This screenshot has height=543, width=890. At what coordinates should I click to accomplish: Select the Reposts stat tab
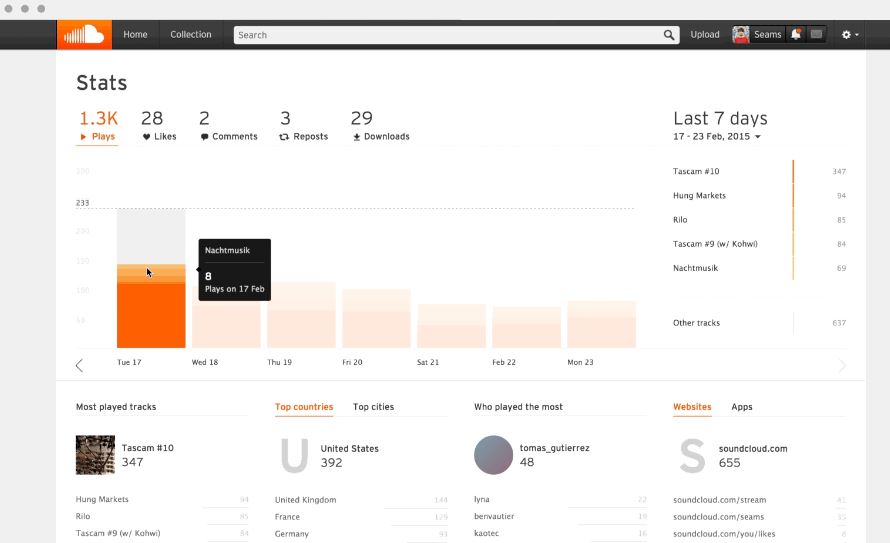[304, 125]
